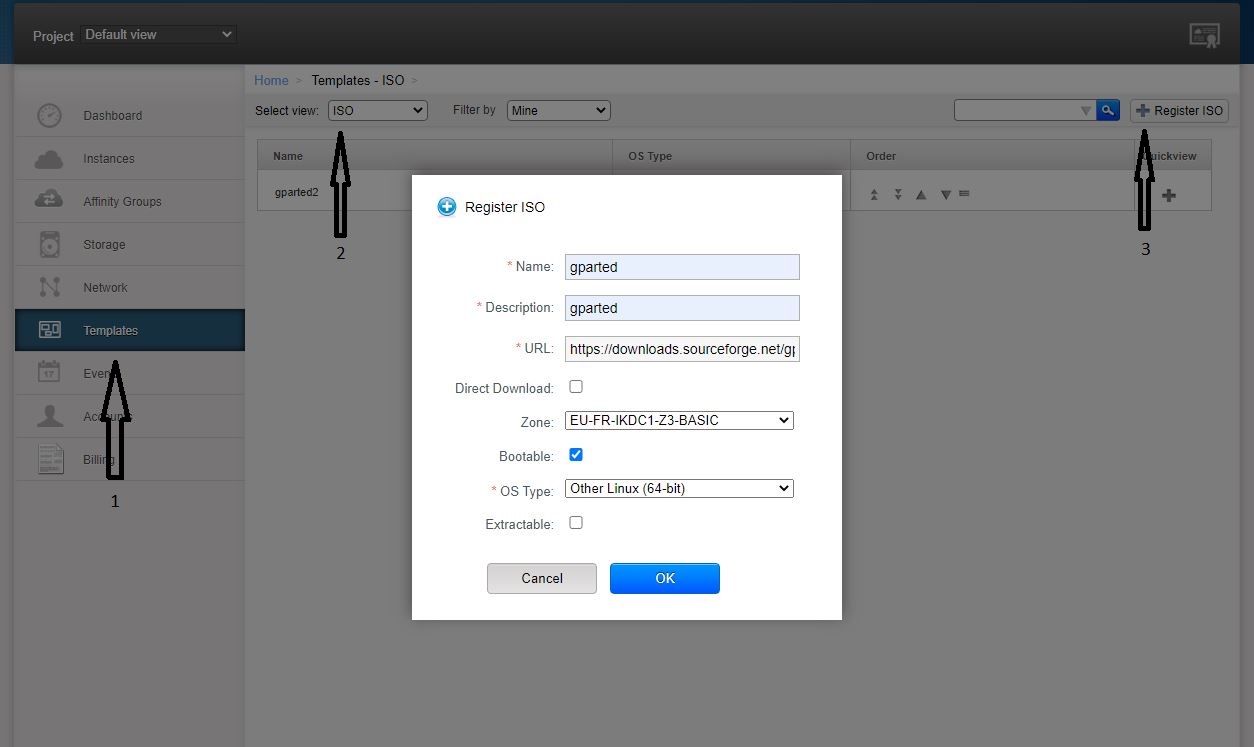
Task: Open the notifications icon in header
Action: point(1204,35)
